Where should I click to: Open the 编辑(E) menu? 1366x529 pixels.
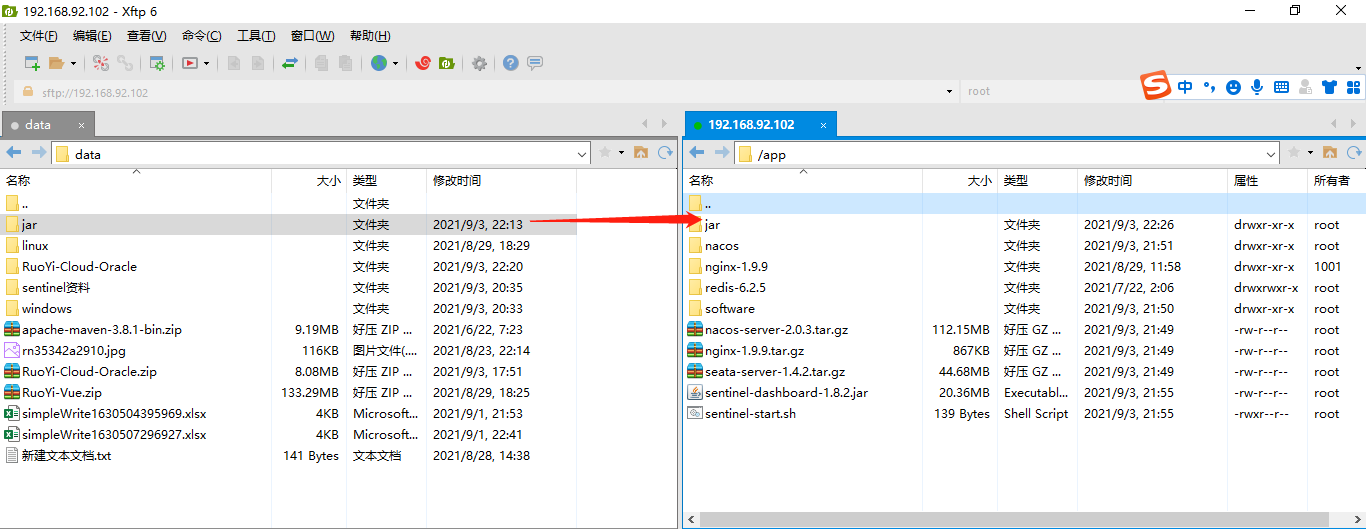[x=92, y=36]
